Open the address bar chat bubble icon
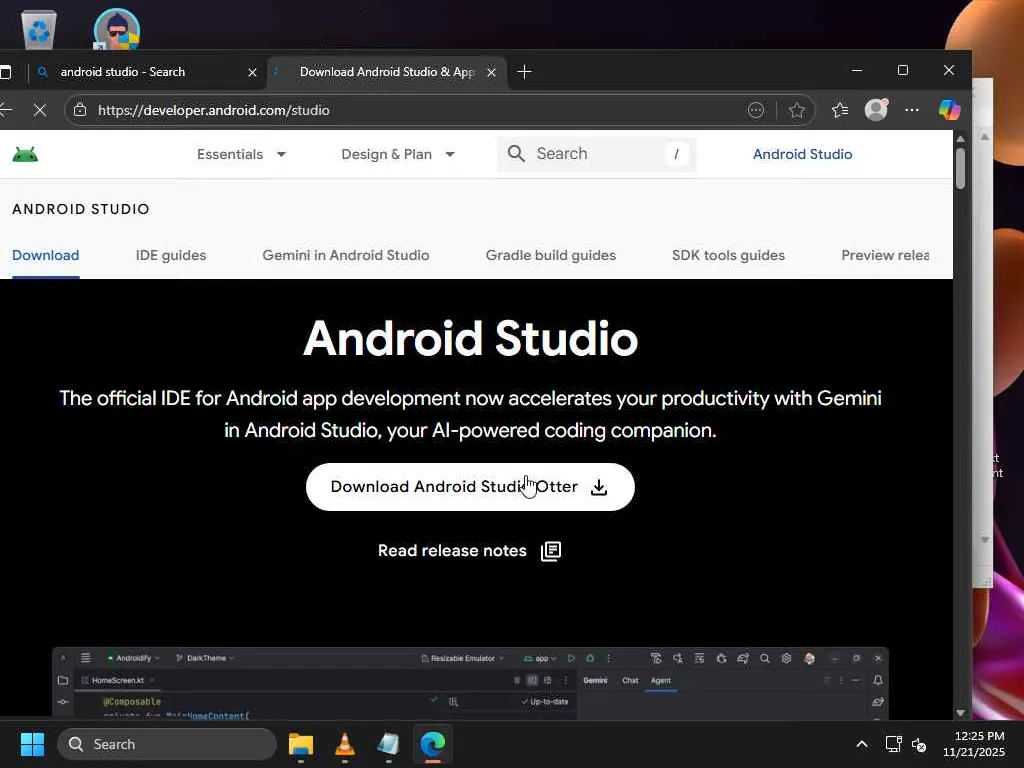 (756, 110)
